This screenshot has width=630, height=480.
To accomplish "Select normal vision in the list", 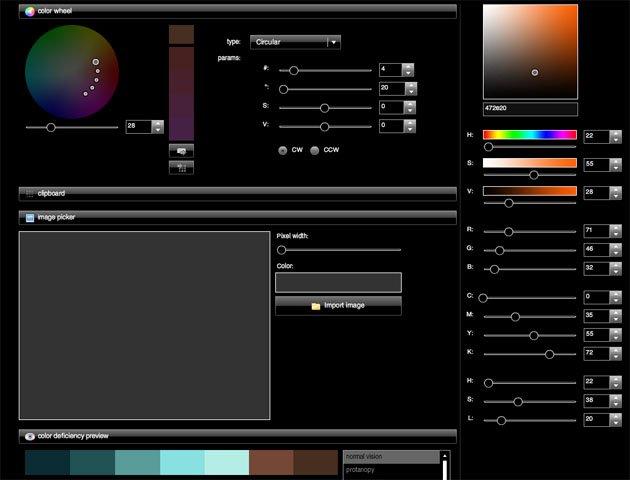I will (x=390, y=457).
